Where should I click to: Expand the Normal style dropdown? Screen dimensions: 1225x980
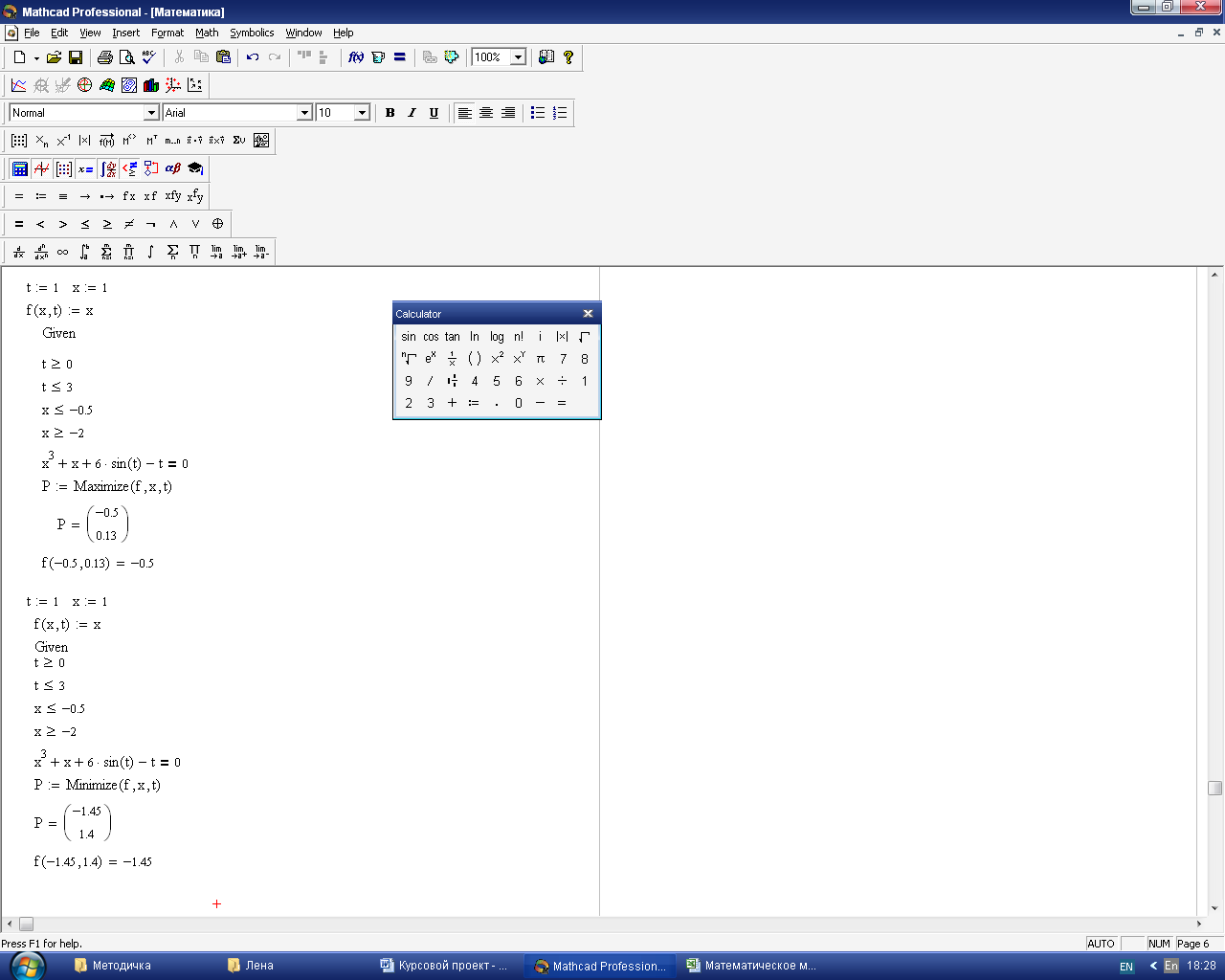pos(151,113)
